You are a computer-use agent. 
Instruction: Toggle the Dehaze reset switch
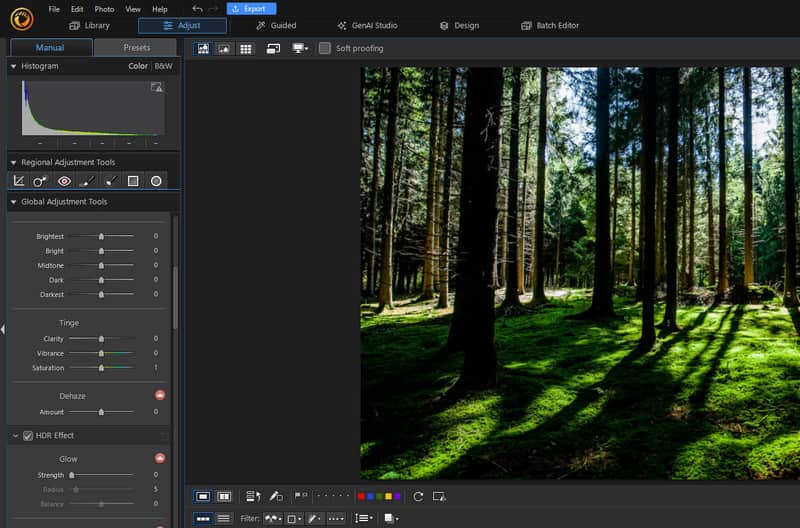click(x=159, y=396)
